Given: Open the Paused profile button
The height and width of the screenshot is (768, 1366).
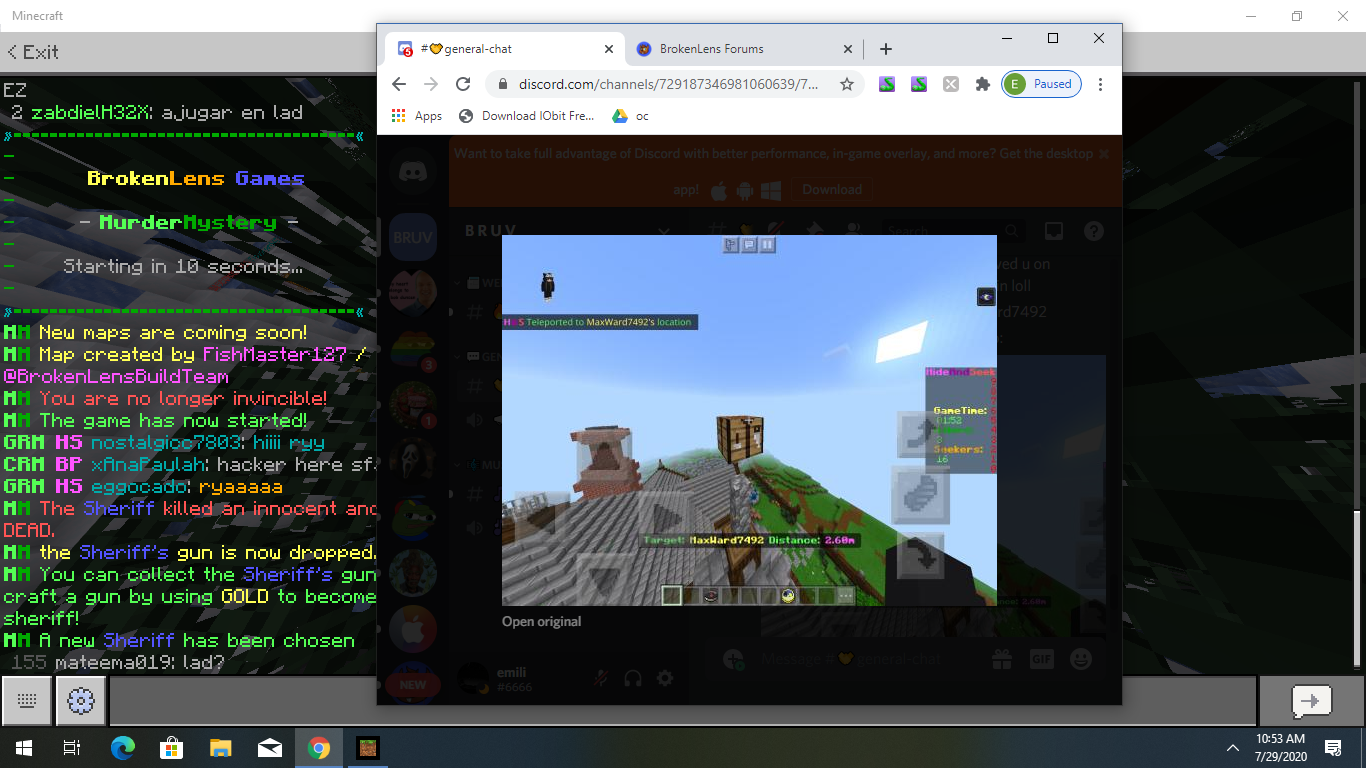Looking at the screenshot, I should tap(1043, 84).
